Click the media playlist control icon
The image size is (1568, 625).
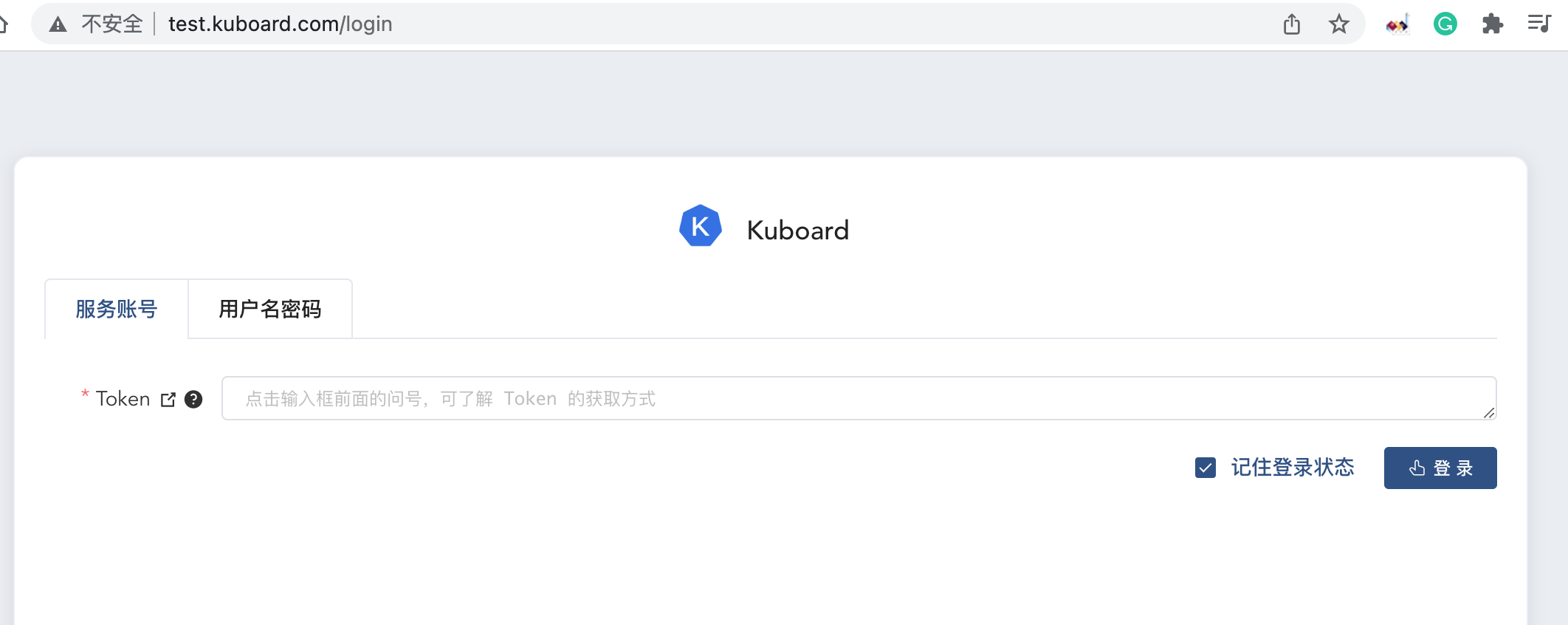(1540, 23)
